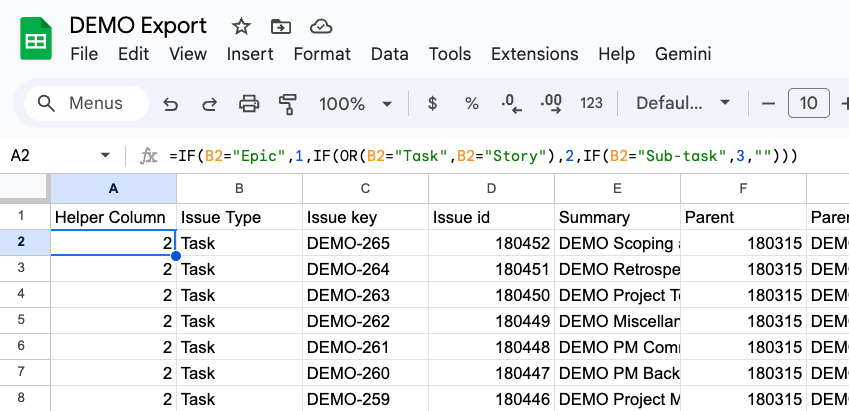
Task: Open the Google Sheets home icon
Action: (36, 38)
